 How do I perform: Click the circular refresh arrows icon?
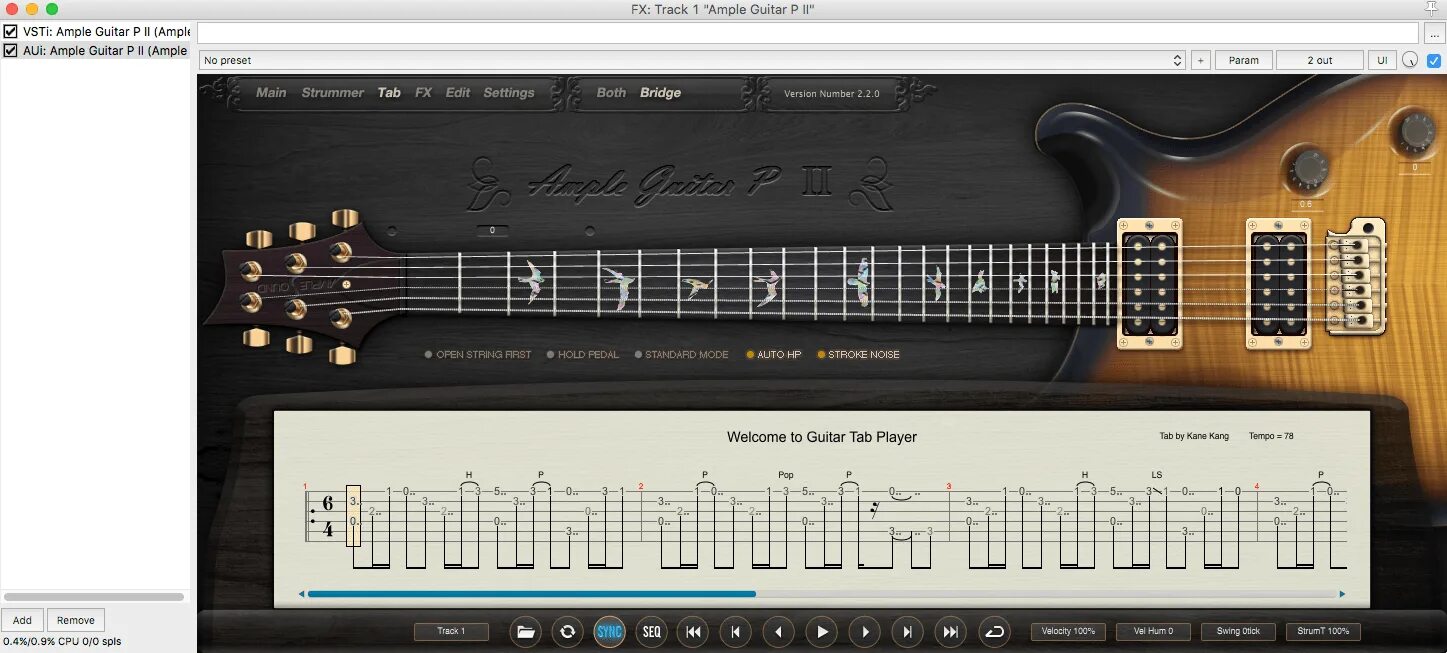(567, 631)
